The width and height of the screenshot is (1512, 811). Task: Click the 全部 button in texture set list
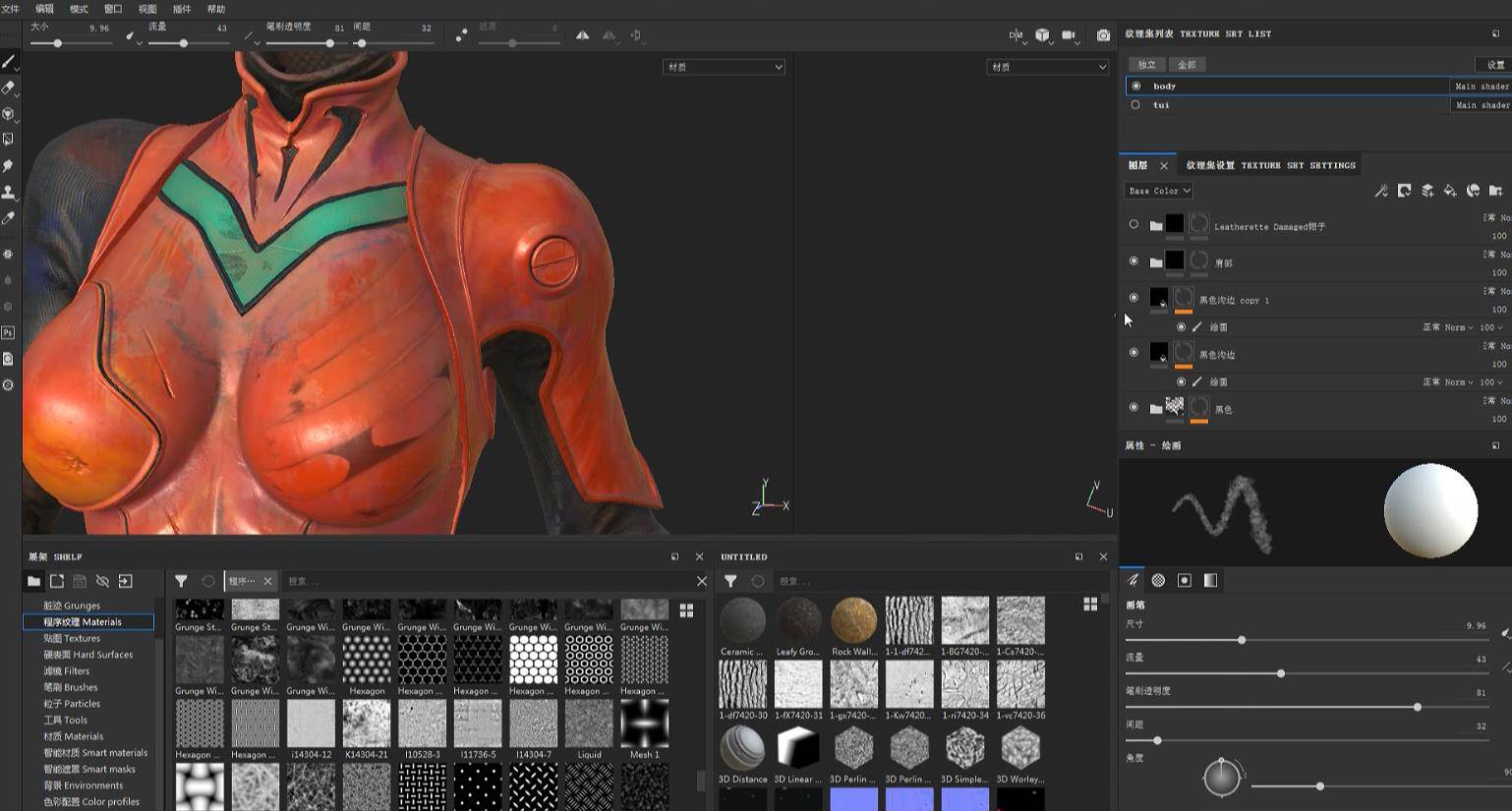(x=1187, y=65)
